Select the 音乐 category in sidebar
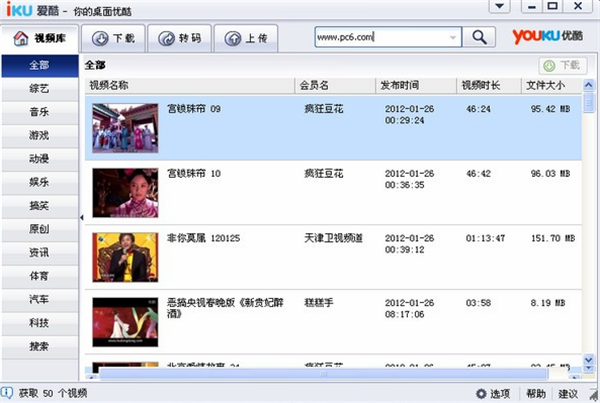This screenshot has height=403, width=600. point(39,113)
